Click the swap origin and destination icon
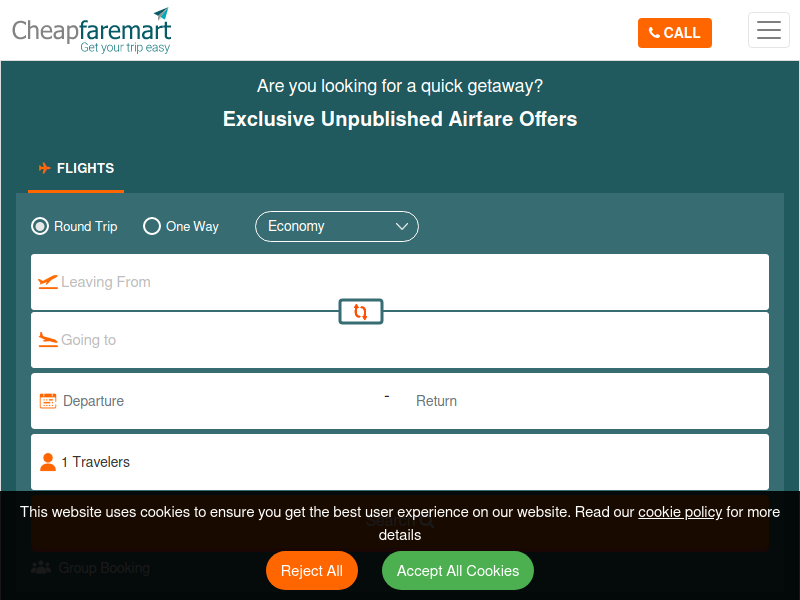 coord(361,312)
